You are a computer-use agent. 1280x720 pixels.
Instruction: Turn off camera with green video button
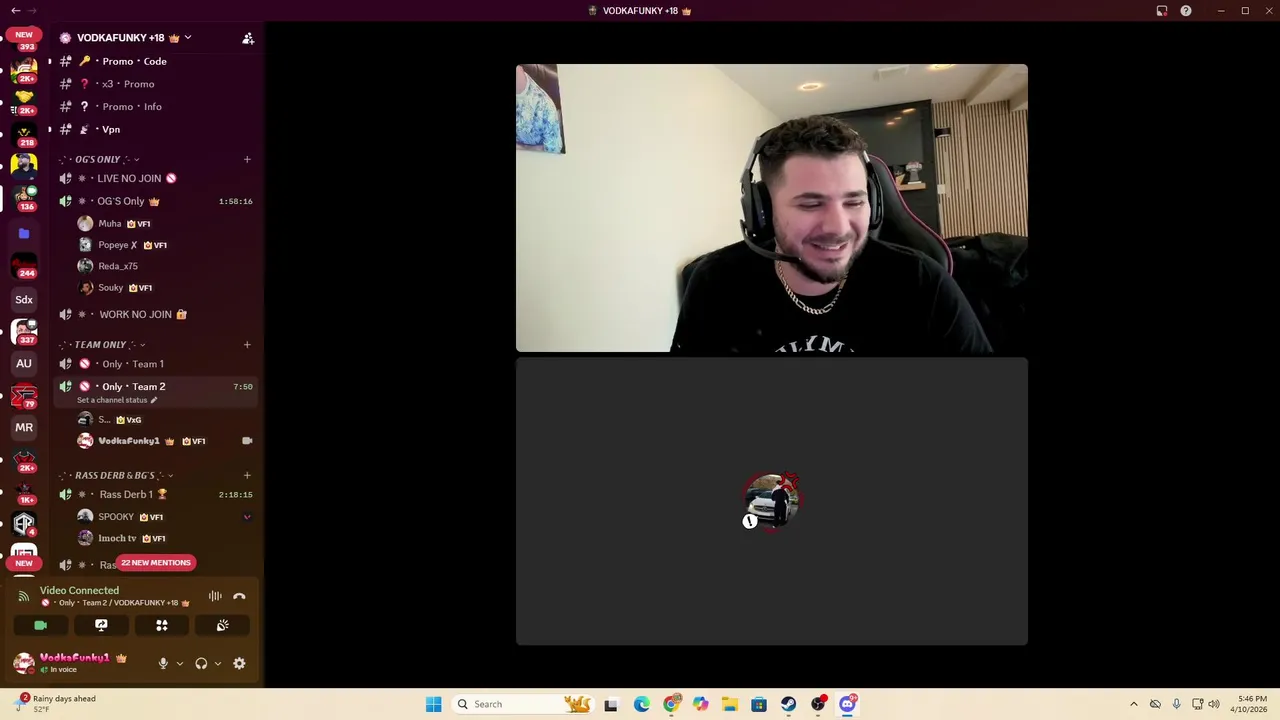pyautogui.click(x=41, y=625)
